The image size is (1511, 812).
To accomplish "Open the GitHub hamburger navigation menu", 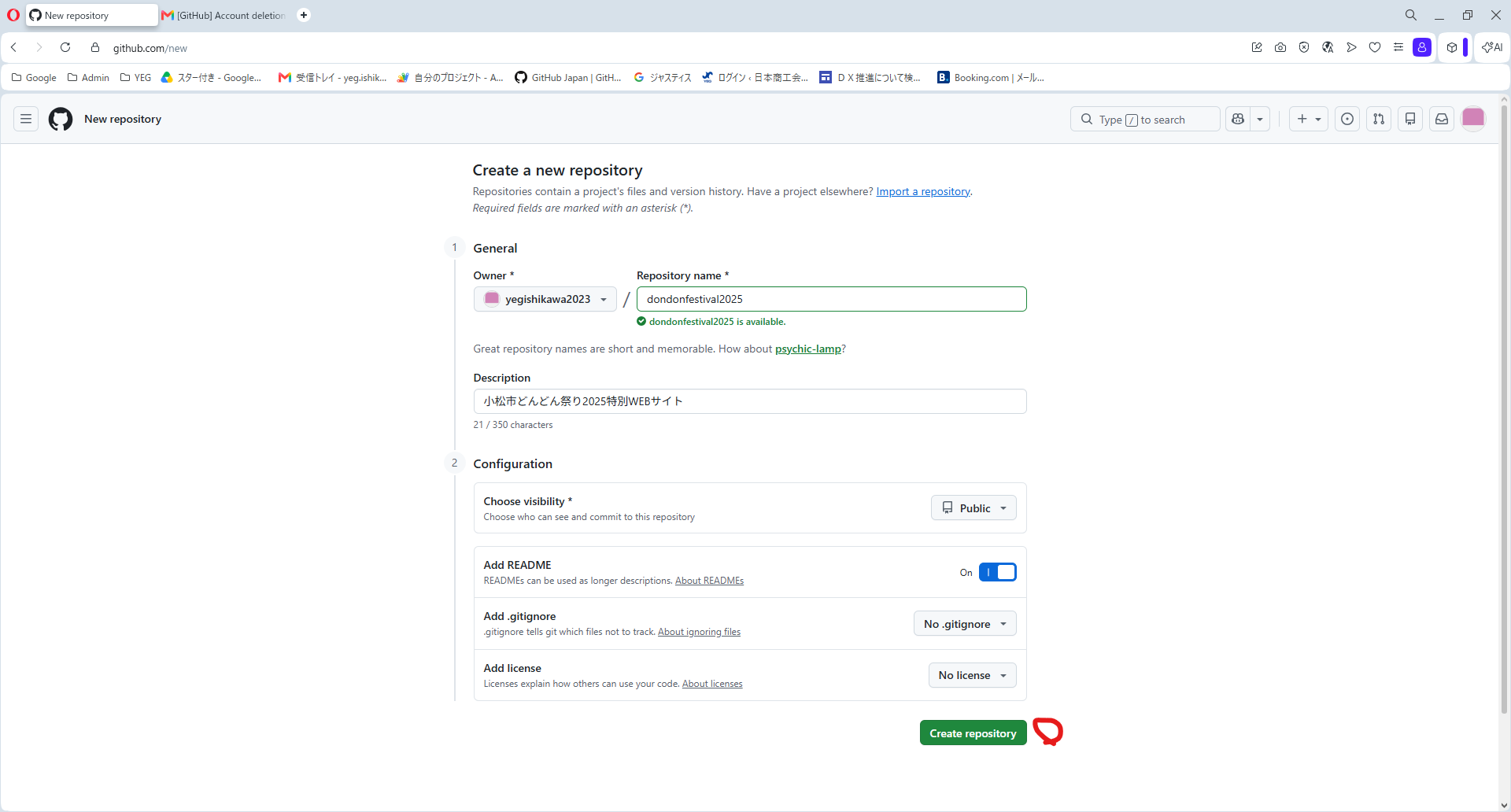I will [x=26, y=119].
